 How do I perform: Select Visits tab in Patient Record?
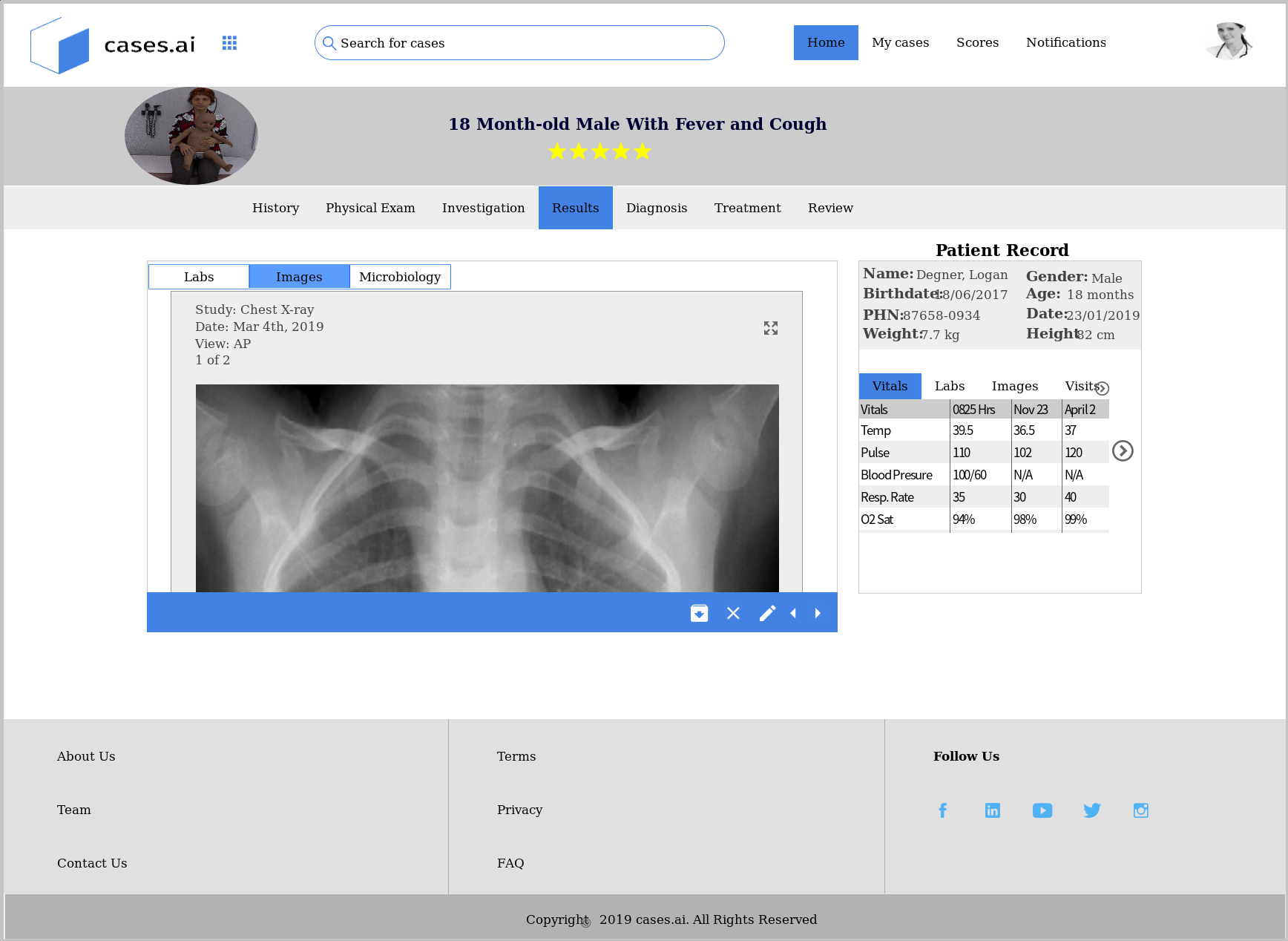(1081, 386)
